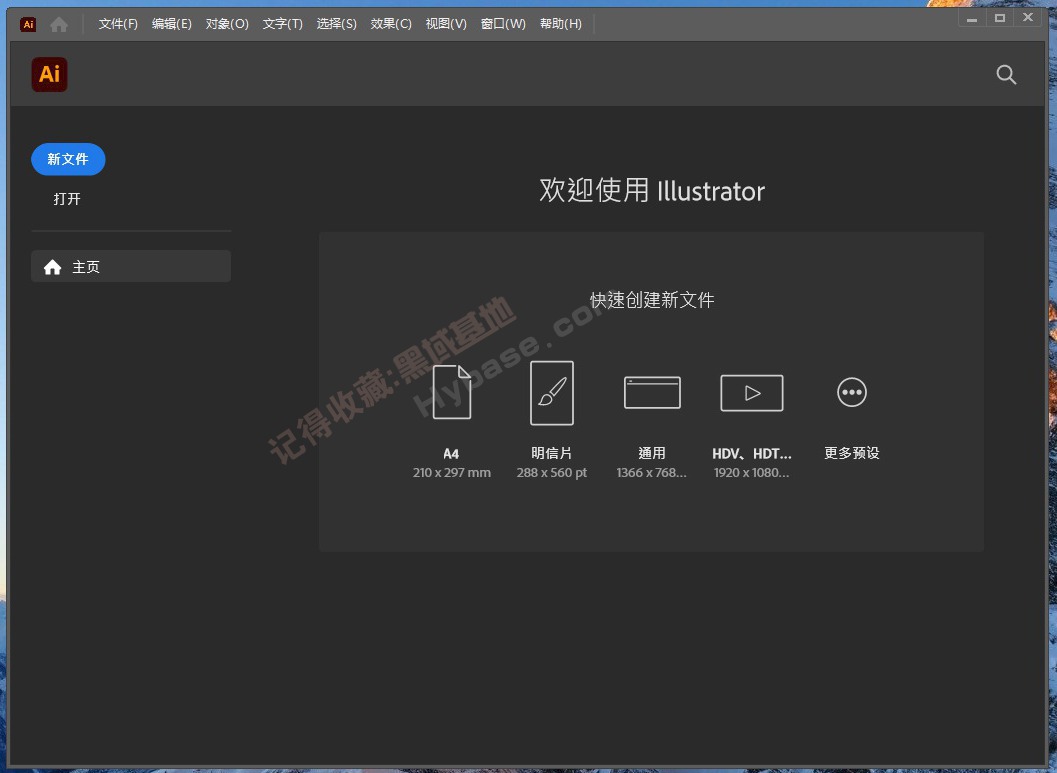Open 更多预设 ellipsis icon
Screen dimensions: 1057x773
click(x=851, y=392)
